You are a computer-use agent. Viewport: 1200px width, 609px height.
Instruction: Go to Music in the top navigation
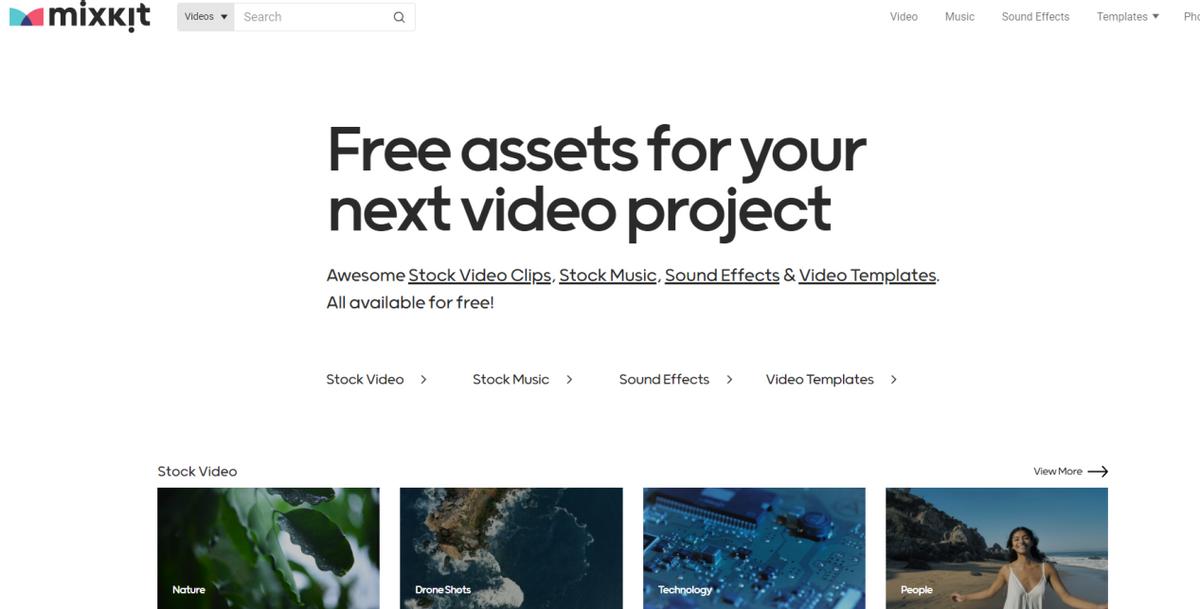(x=960, y=17)
